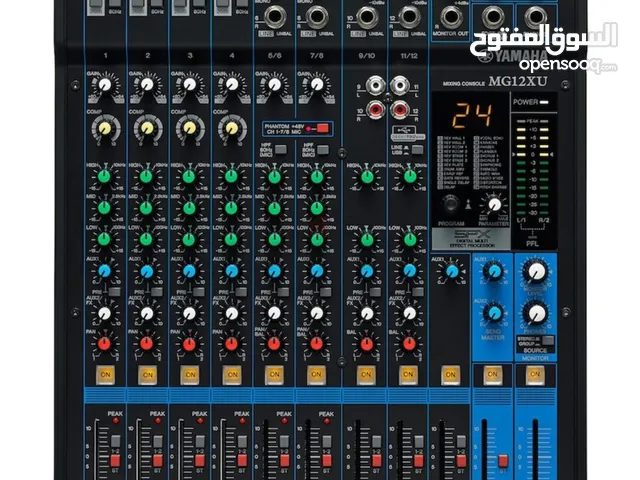Adjust the channel 7/8 GAIN knob
This screenshot has width=640, height=480.
tap(317, 85)
